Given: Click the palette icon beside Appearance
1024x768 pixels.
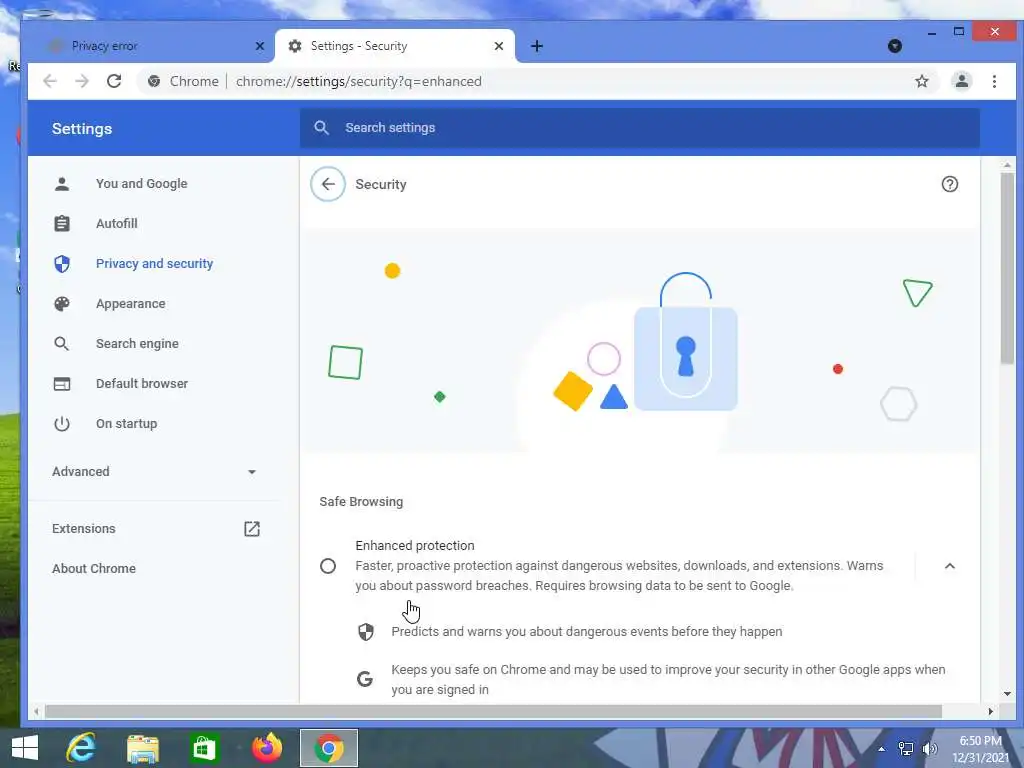Looking at the screenshot, I should [62, 304].
